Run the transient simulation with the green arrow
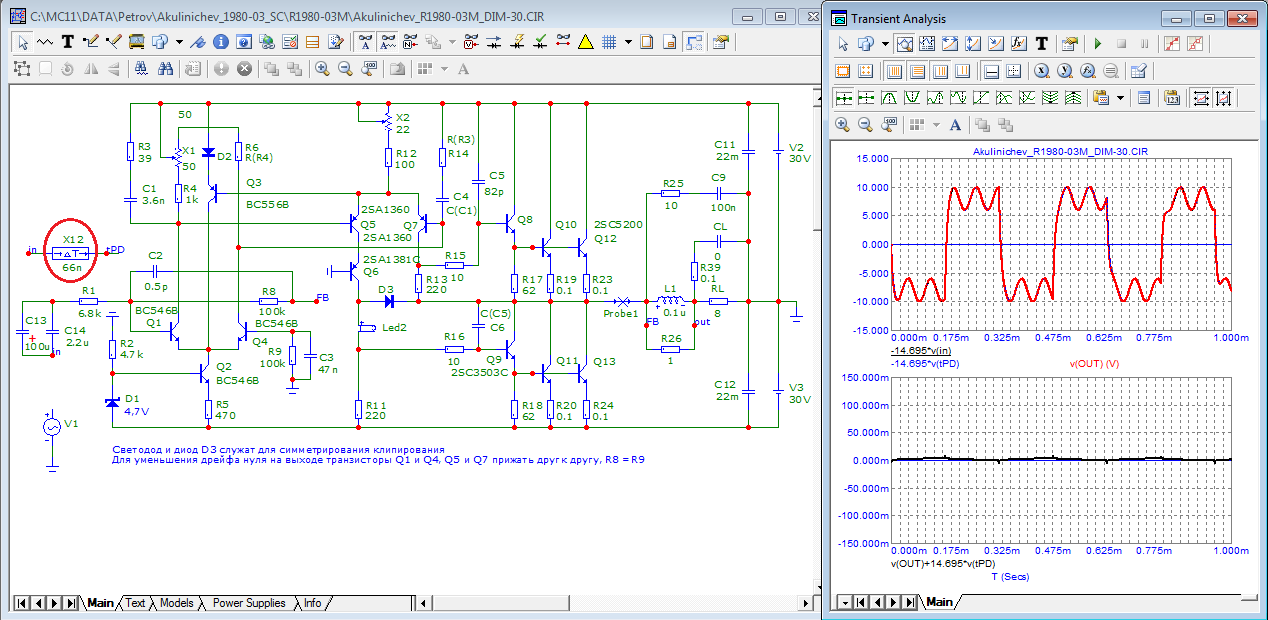Screen dimensions: 1268x620 [x=1097, y=44]
